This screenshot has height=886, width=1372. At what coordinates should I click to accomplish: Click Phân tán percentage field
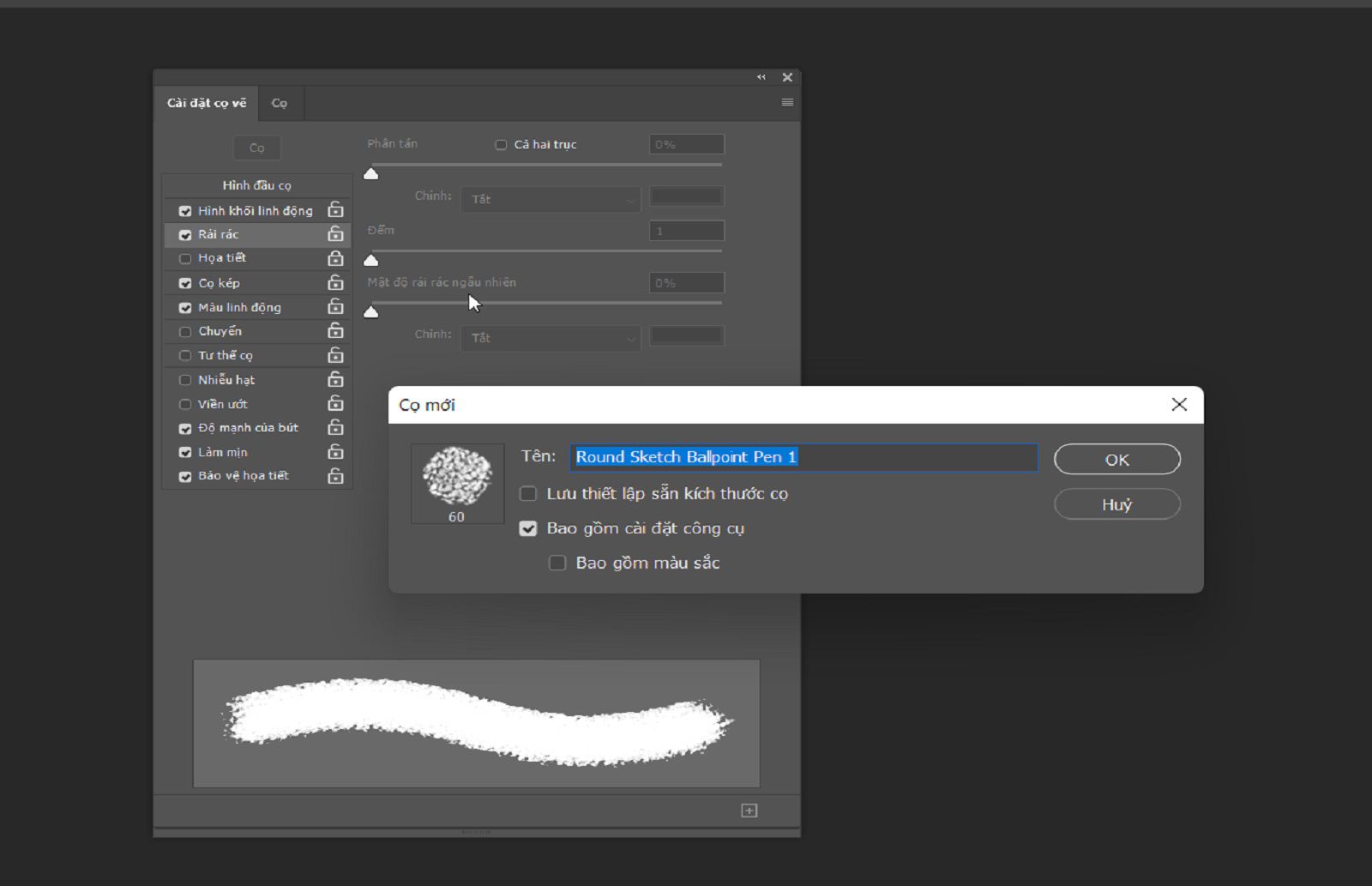click(x=687, y=144)
